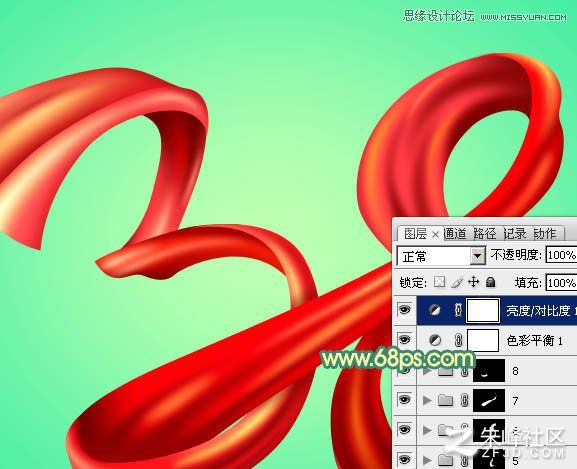Switch to the 路径 tab
The height and width of the screenshot is (469, 577).
point(485,234)
